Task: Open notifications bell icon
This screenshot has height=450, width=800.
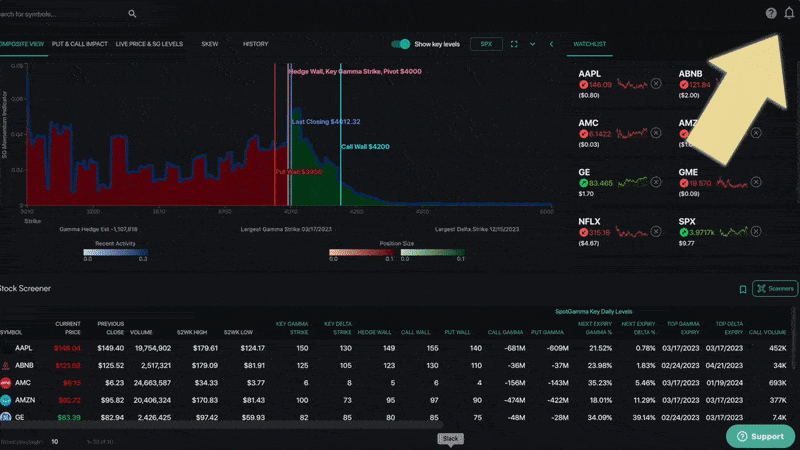Action: (x=789, y=13)
